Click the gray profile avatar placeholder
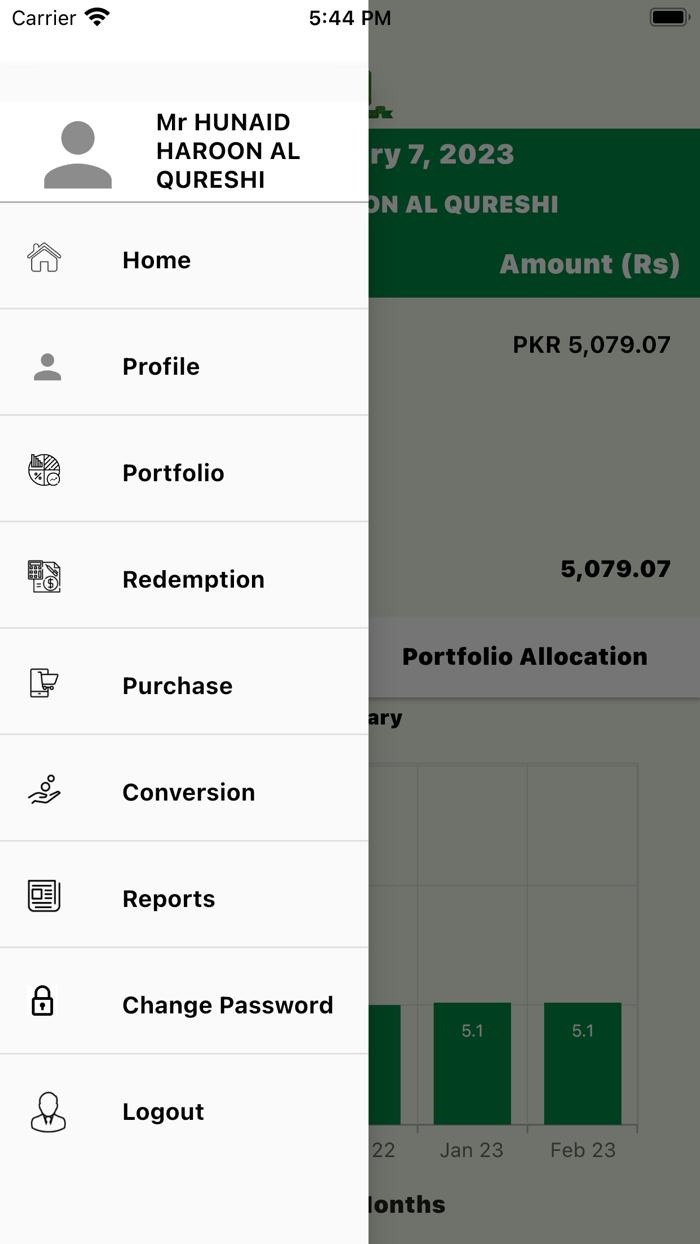Screen dimensions: 700x1244 [x=80, y=152]
